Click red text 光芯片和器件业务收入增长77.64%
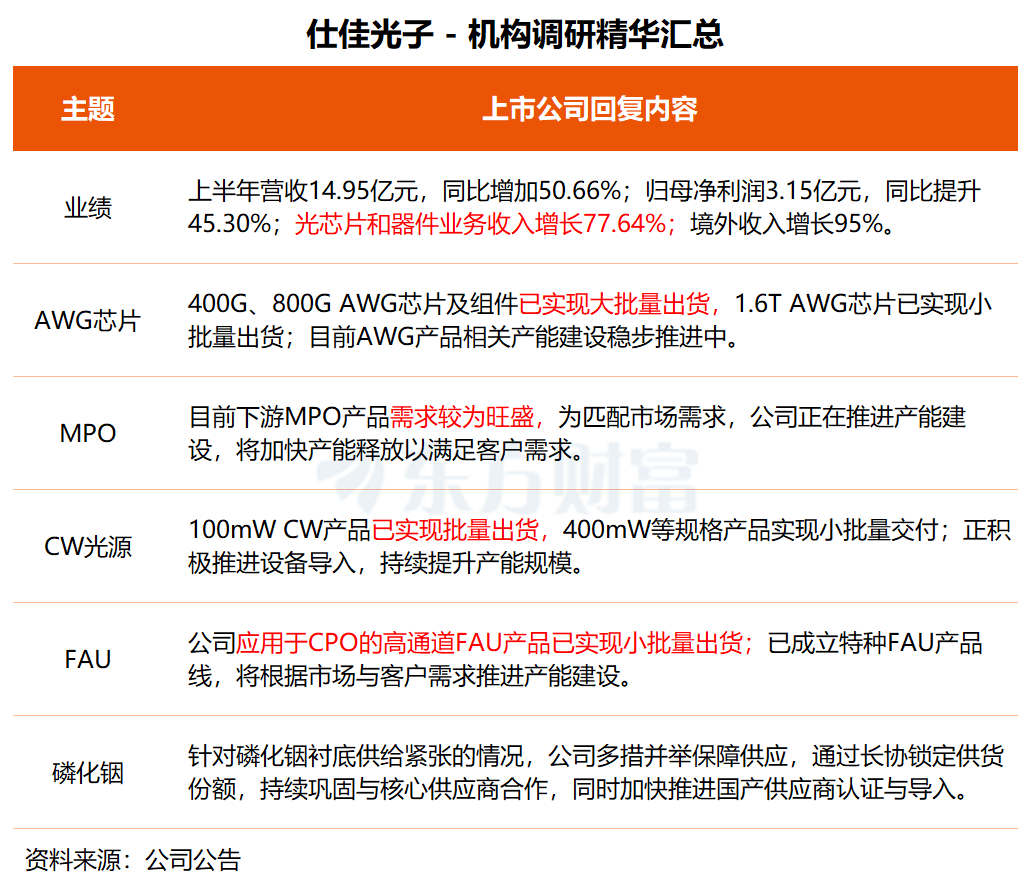Viewport: 1031px width, 891px height. pos(480,224)
